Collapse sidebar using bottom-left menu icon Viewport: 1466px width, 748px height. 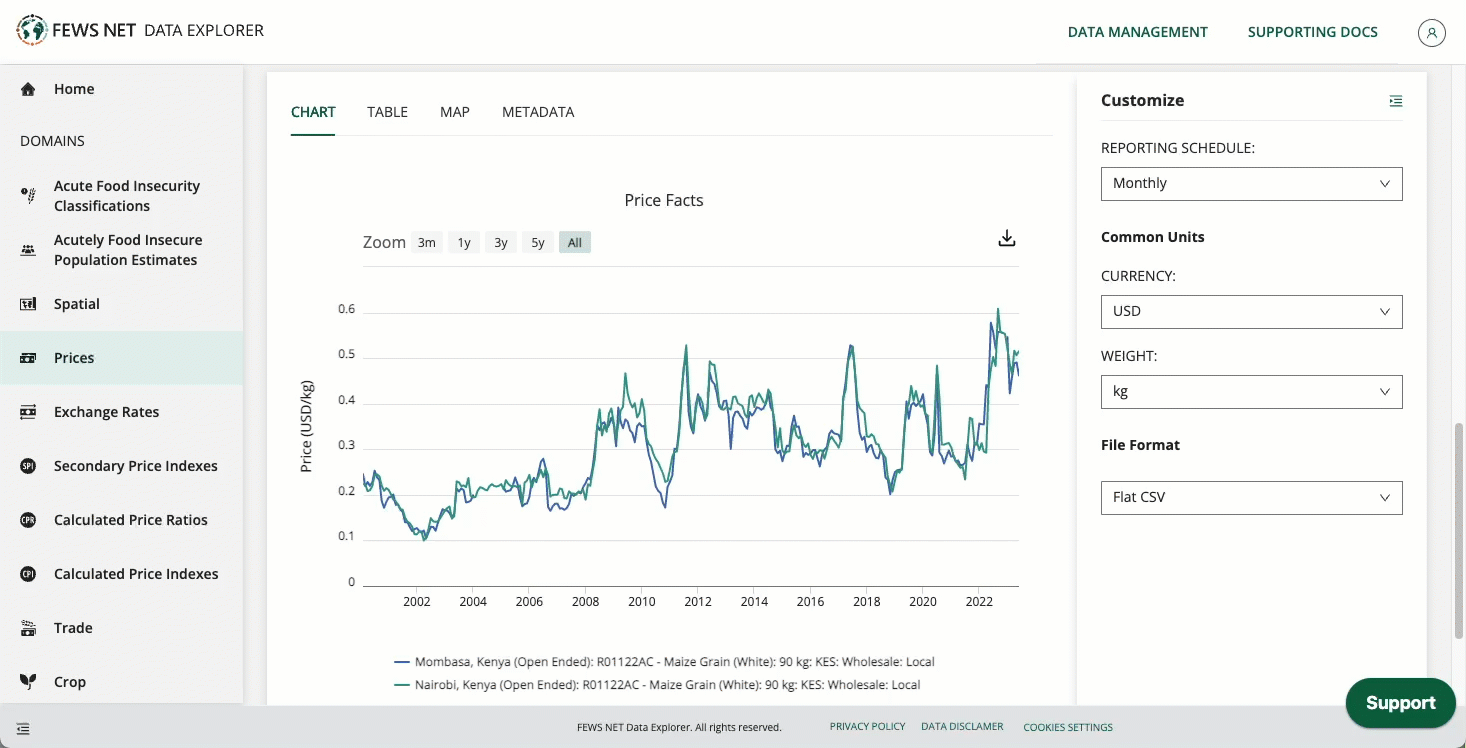tap(23, 728)
